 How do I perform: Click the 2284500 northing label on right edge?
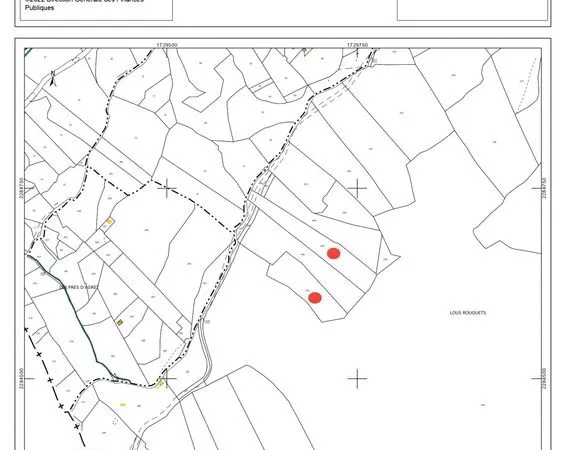coord(544,379)
